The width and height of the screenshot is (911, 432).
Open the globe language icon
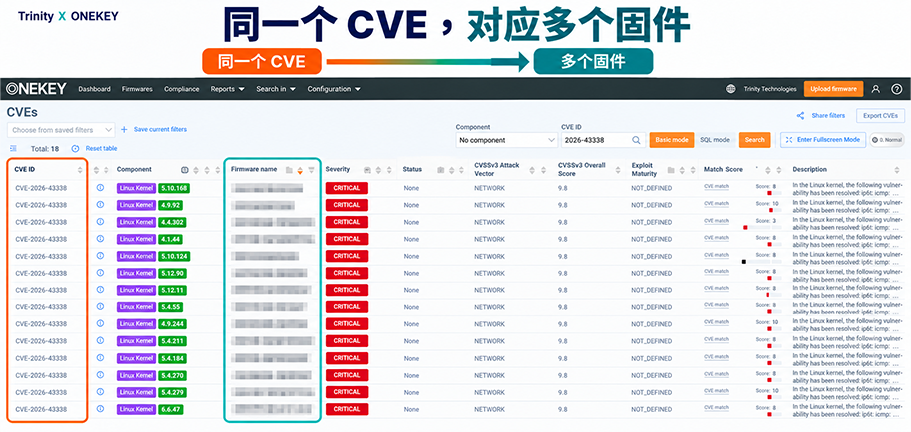pos(730,89)
